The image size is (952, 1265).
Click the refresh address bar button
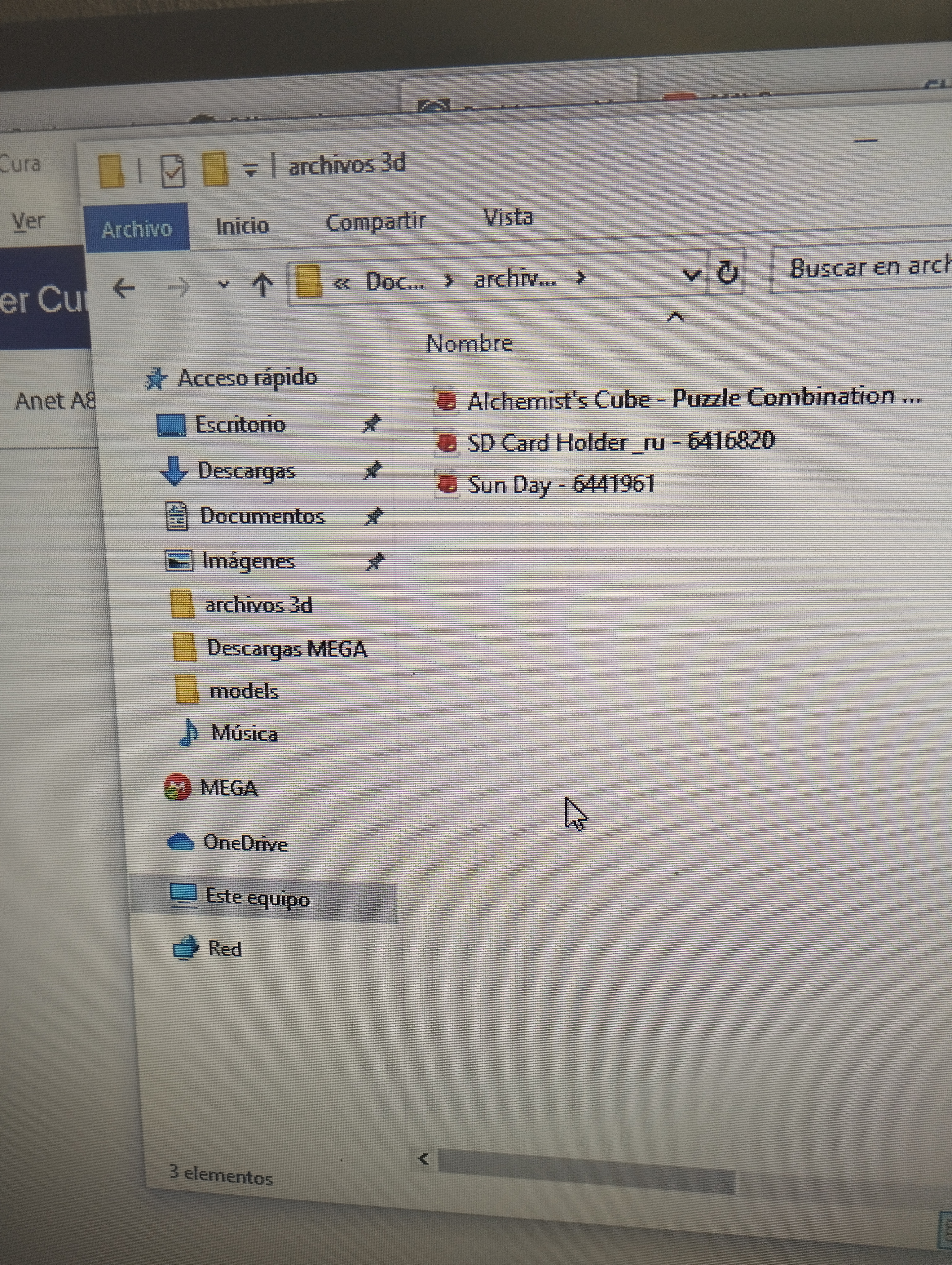(x=727, y=272)
